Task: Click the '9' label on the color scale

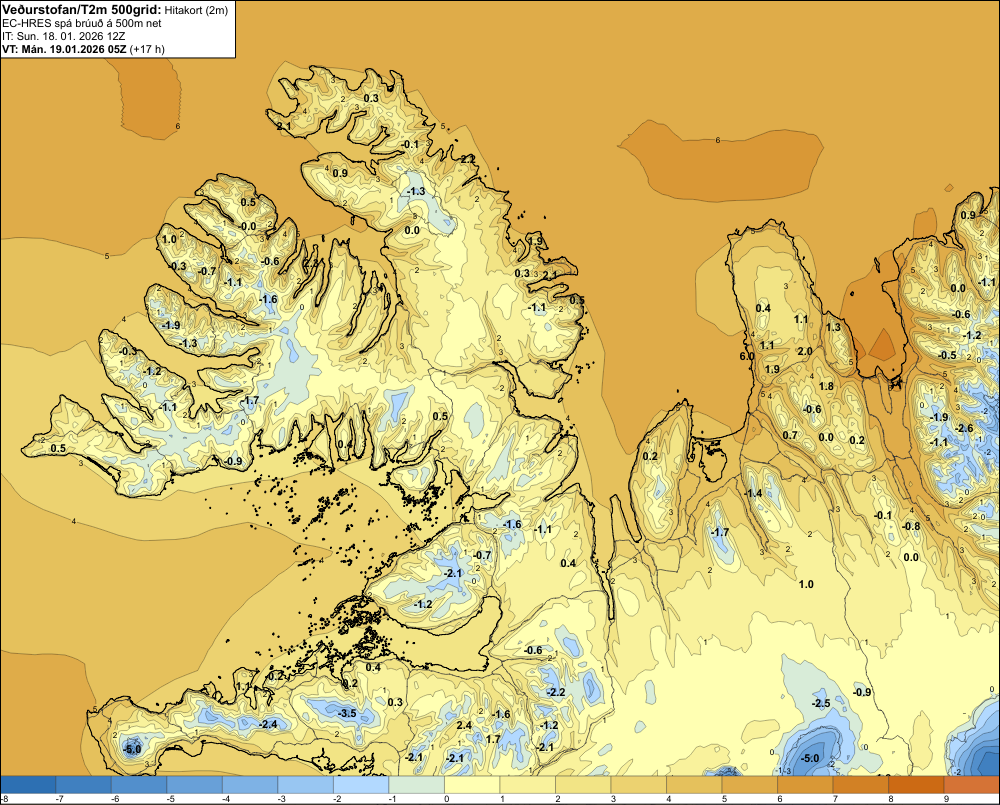Action: (946, 799)
